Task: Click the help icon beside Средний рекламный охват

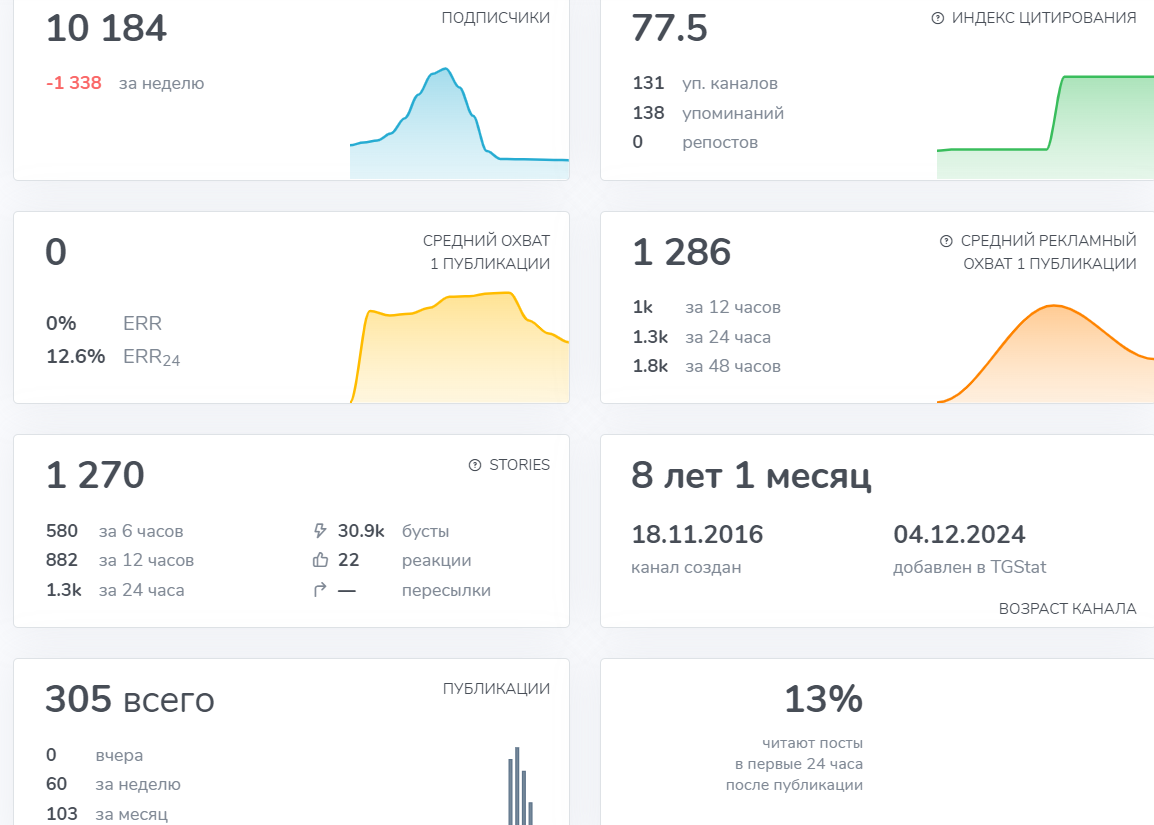Action: [x=946, y=241]
